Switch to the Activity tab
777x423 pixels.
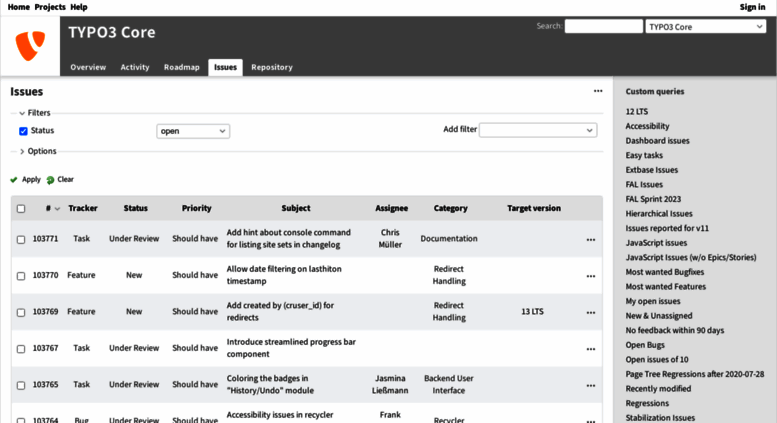coord(135,67)
